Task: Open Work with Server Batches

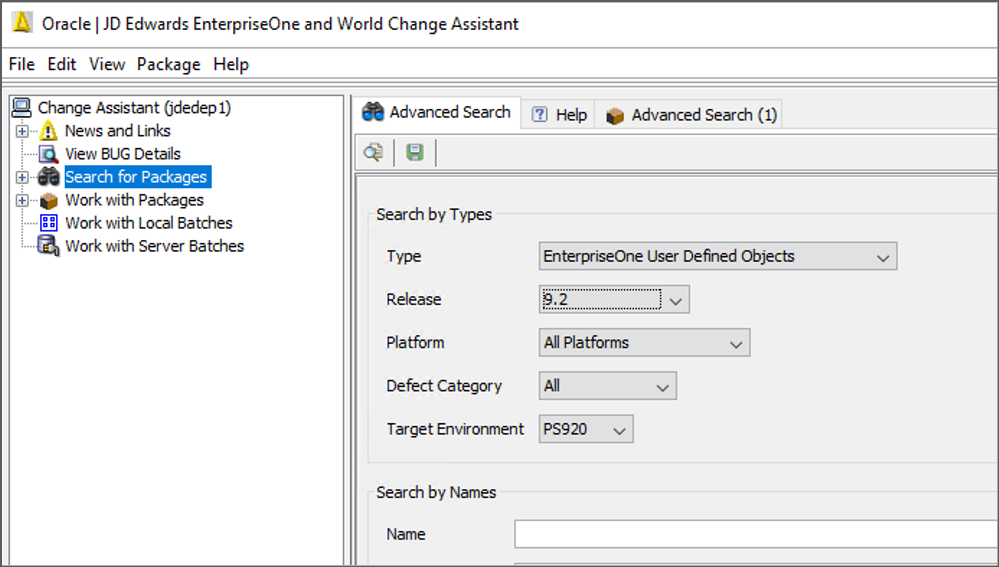Action: click(x=155, y=246)
